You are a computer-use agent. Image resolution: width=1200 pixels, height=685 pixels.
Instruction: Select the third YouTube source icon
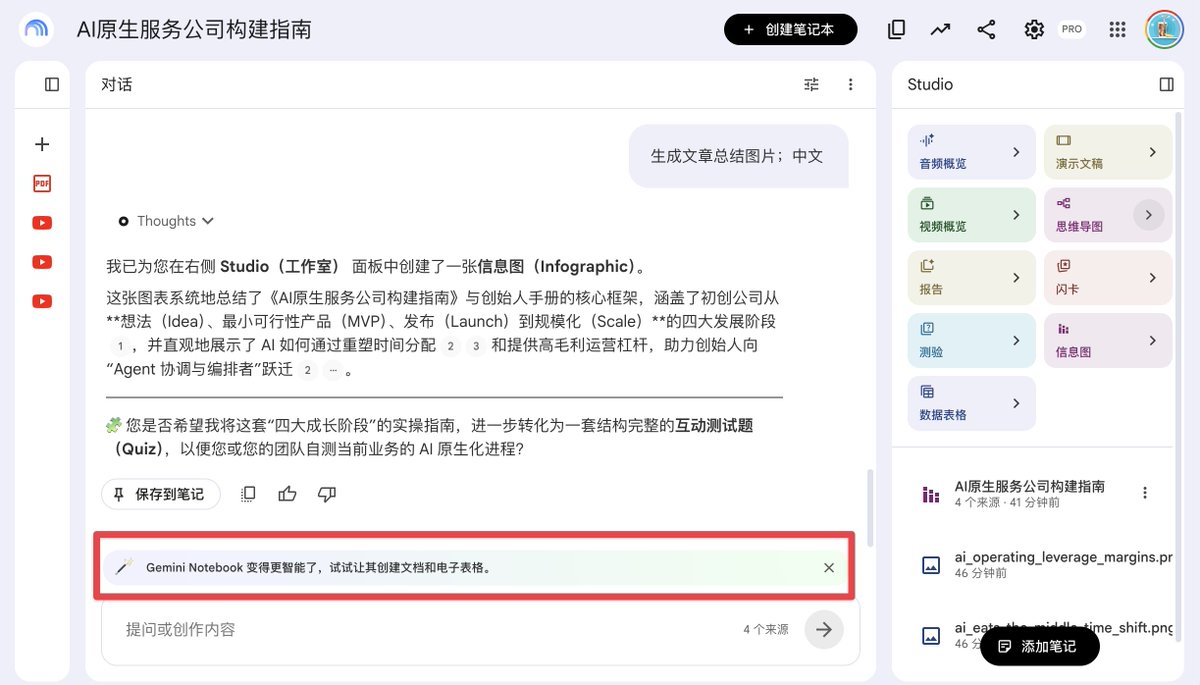(42, 301)
